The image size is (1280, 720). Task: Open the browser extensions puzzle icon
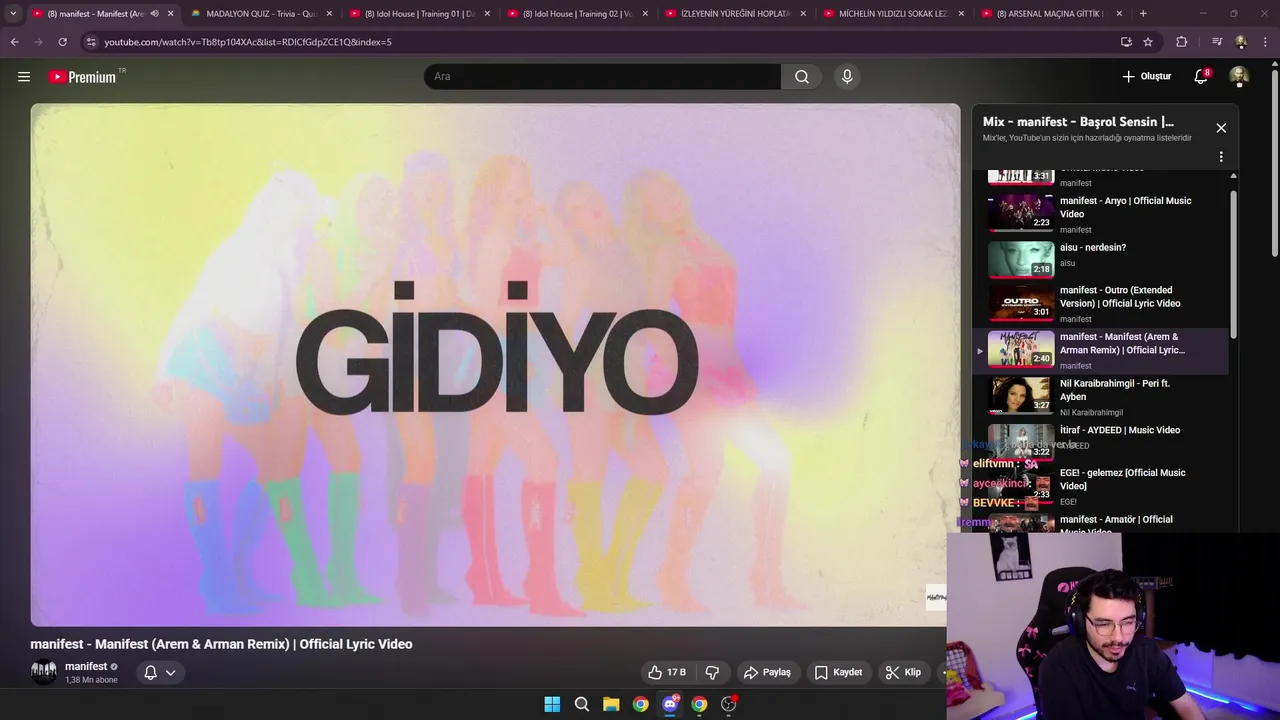[x=1182, y=42]
